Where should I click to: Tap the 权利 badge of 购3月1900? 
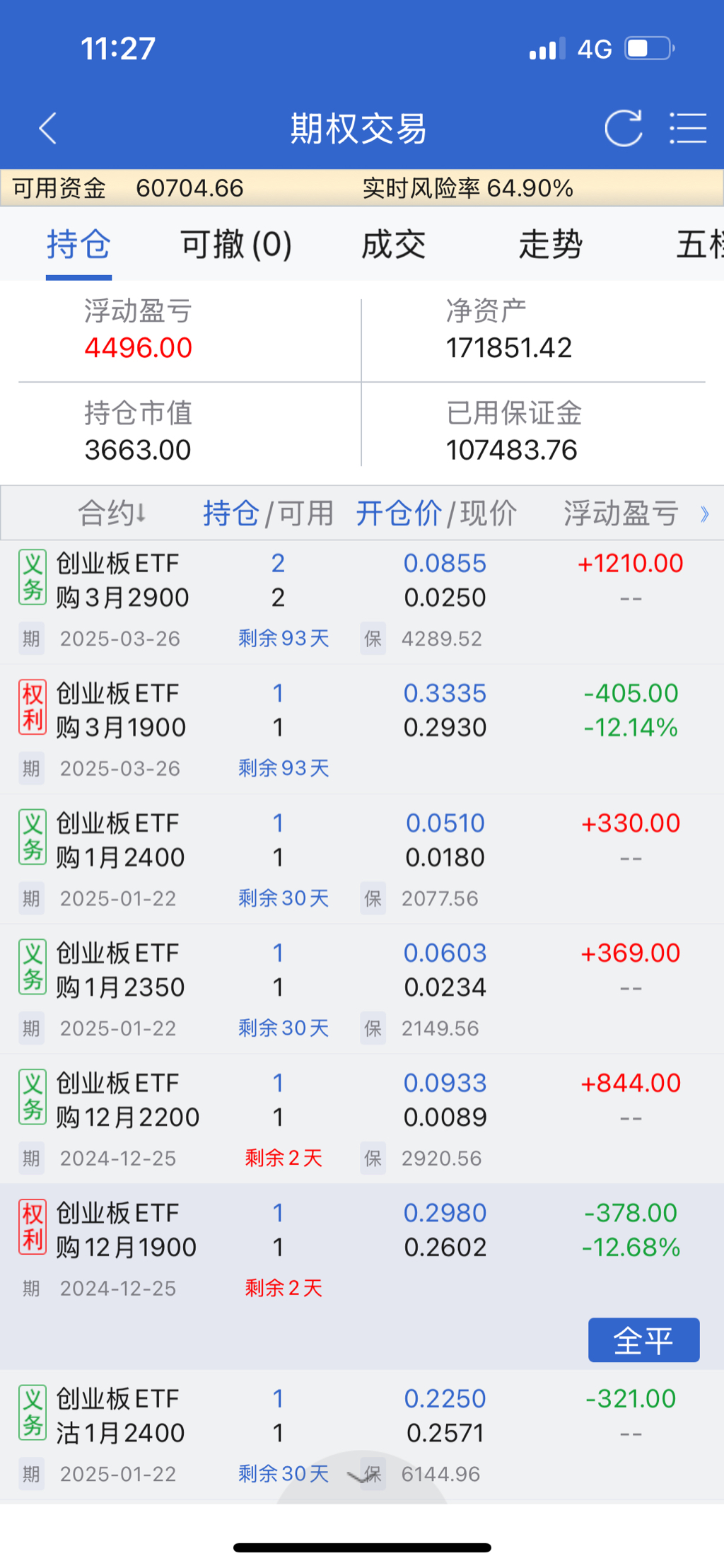tap(33, 707)
